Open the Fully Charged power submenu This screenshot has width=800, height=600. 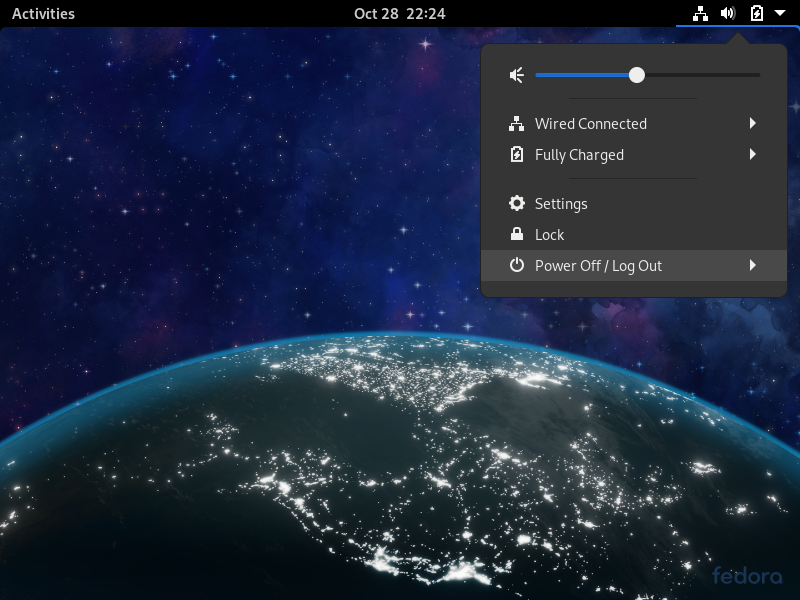pyautogui.click(x=634, y=155)
